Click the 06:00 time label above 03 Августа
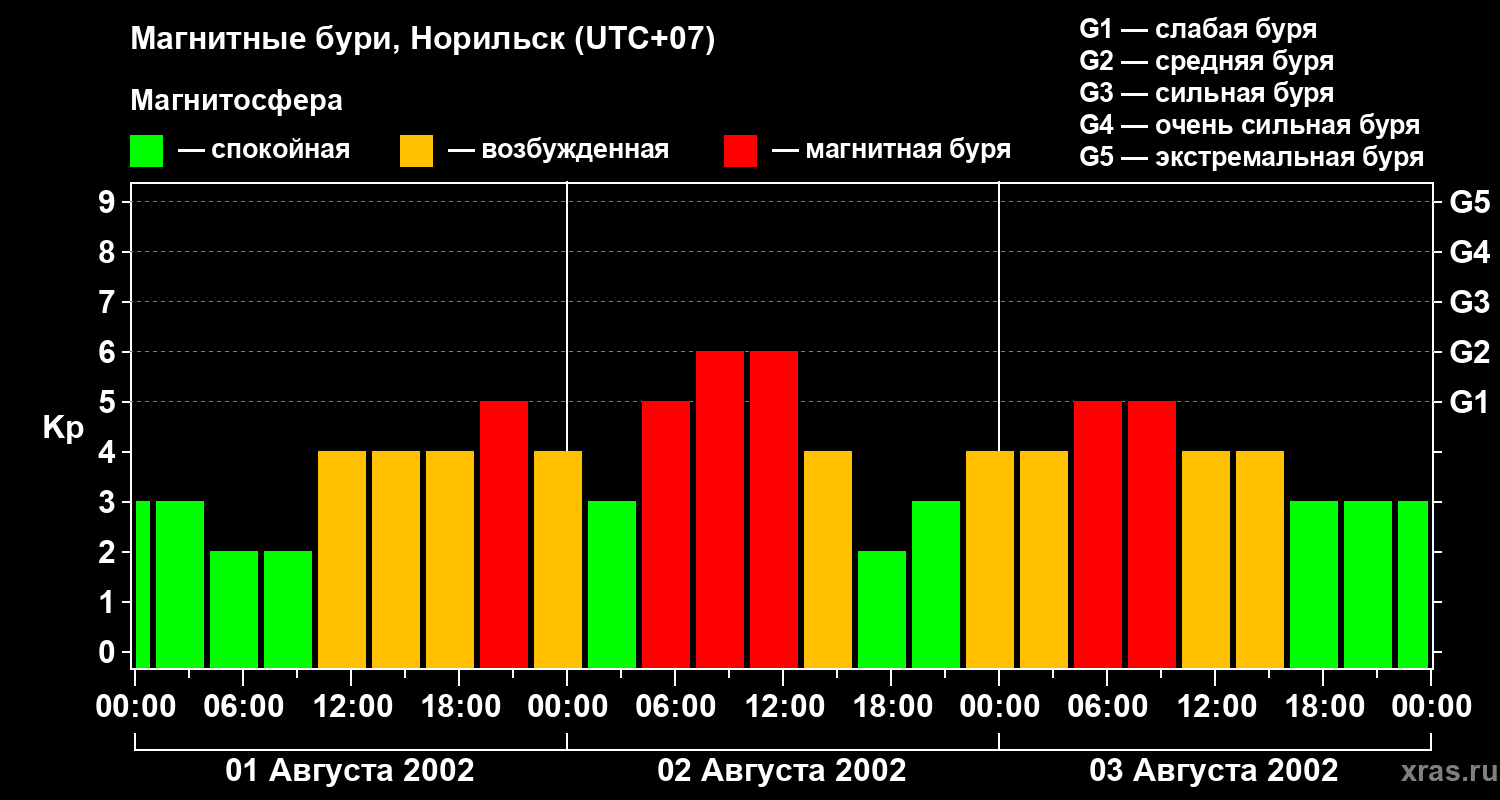Screen dimensions: 1500x800 tap(1106, 706)
